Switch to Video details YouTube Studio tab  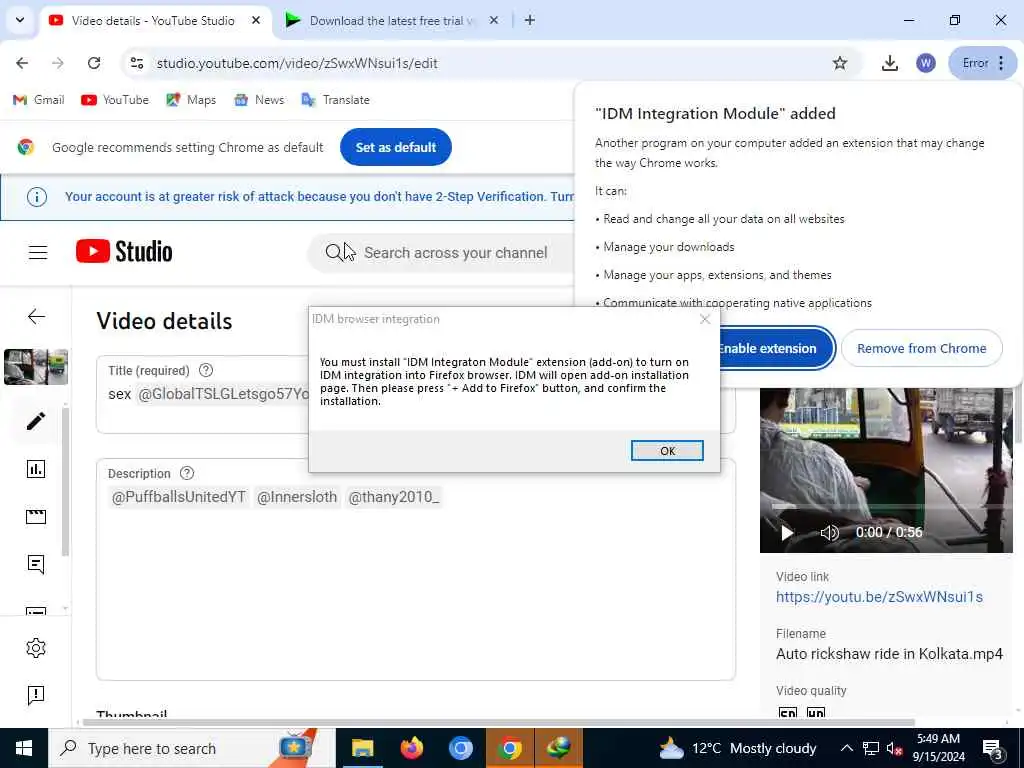pos(153,20)
